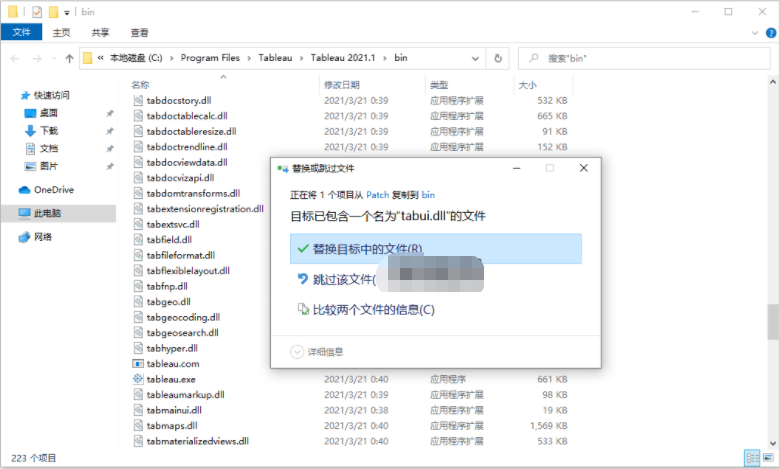Expand the ribbon with the chevron
The width and height of the screenshot is (779, 469).
[x=755, y=33]
